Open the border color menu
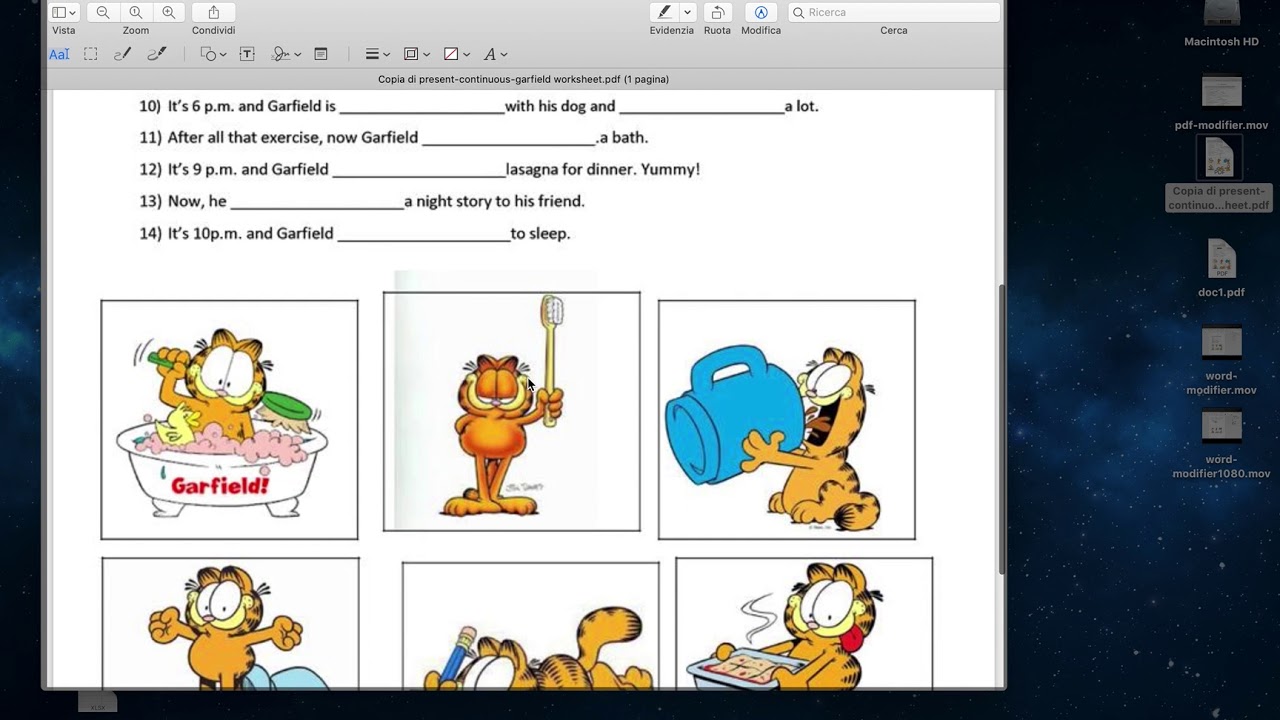The image size is (1280, 720). coord(416,54)
